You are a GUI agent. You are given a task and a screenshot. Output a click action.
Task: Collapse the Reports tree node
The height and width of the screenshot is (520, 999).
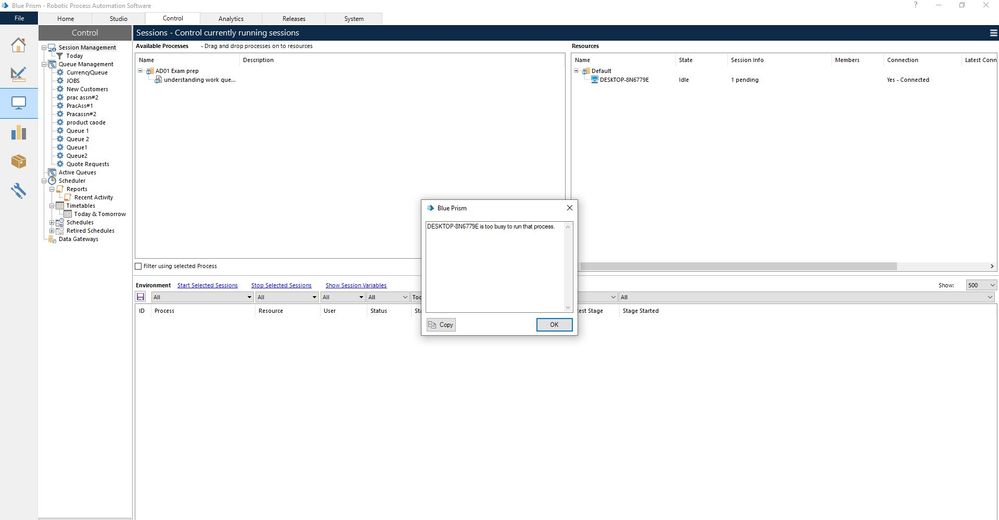[x=52, y=189]
